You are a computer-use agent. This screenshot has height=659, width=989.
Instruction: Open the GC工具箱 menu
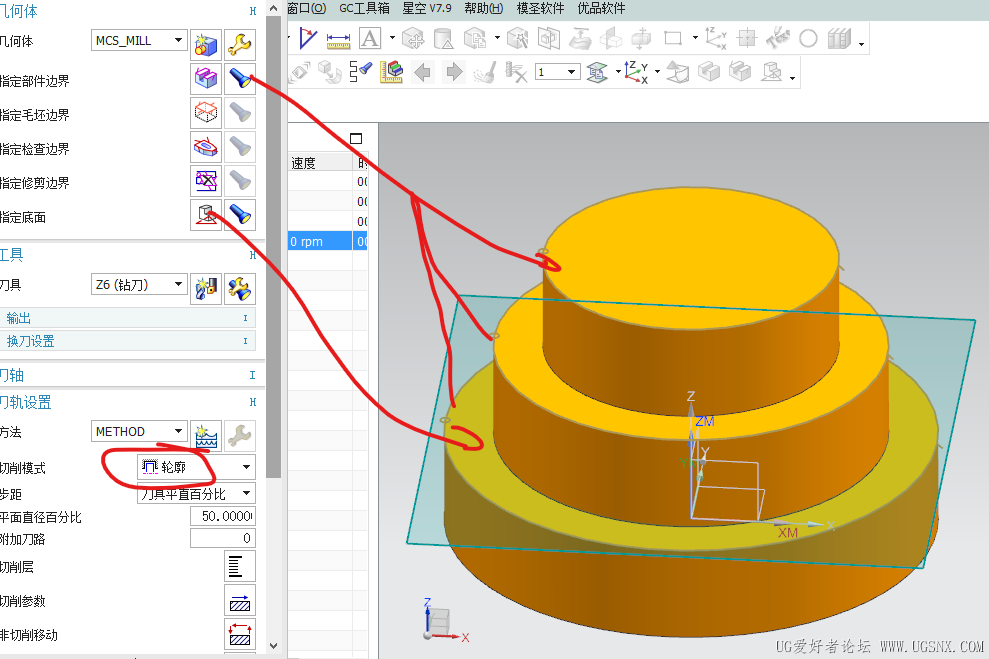pos(364,8)
